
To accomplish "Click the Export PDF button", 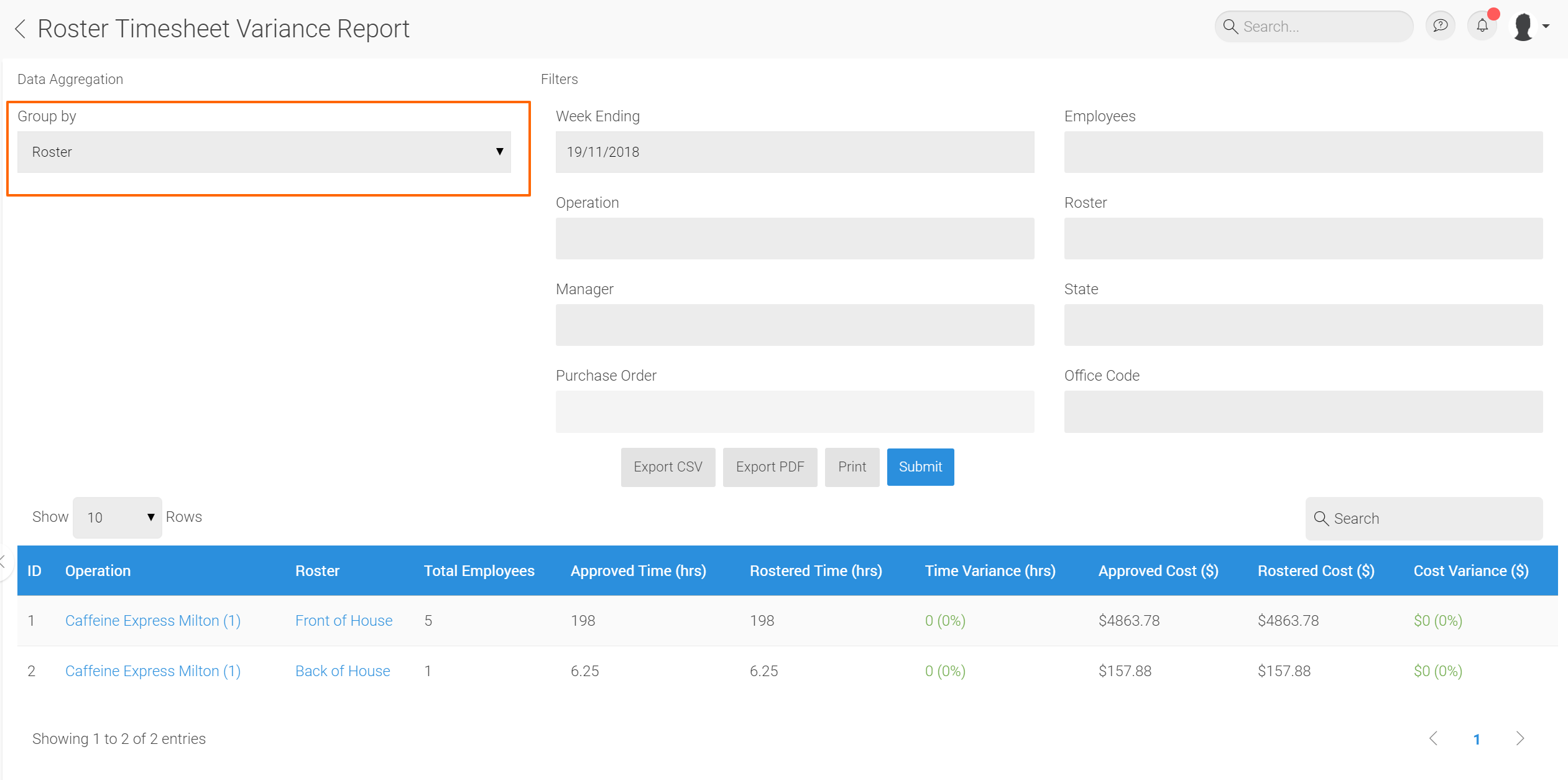I will click(770, 467).
